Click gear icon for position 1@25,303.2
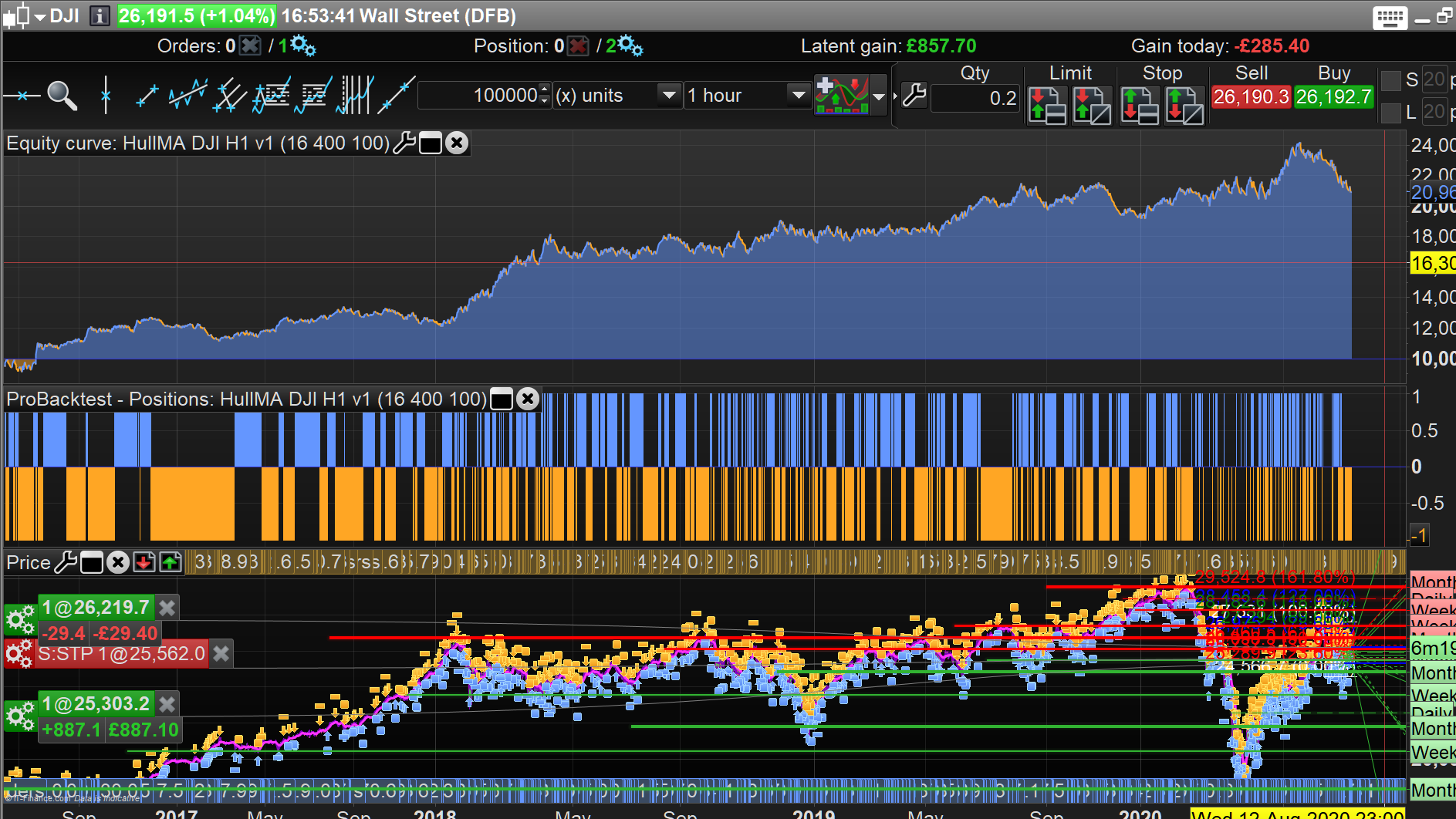 20,716
